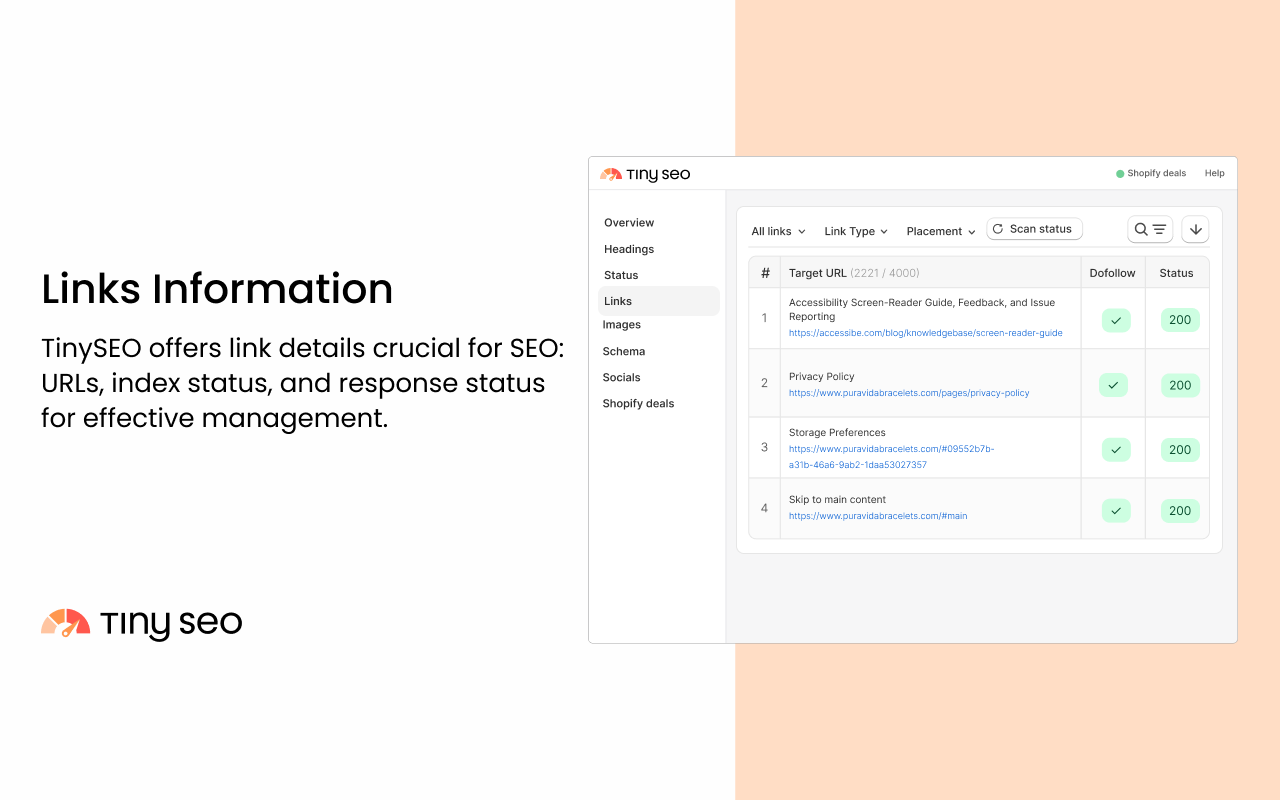
Task: Click the download arrow icon button
Action: tap(1195, 229)
